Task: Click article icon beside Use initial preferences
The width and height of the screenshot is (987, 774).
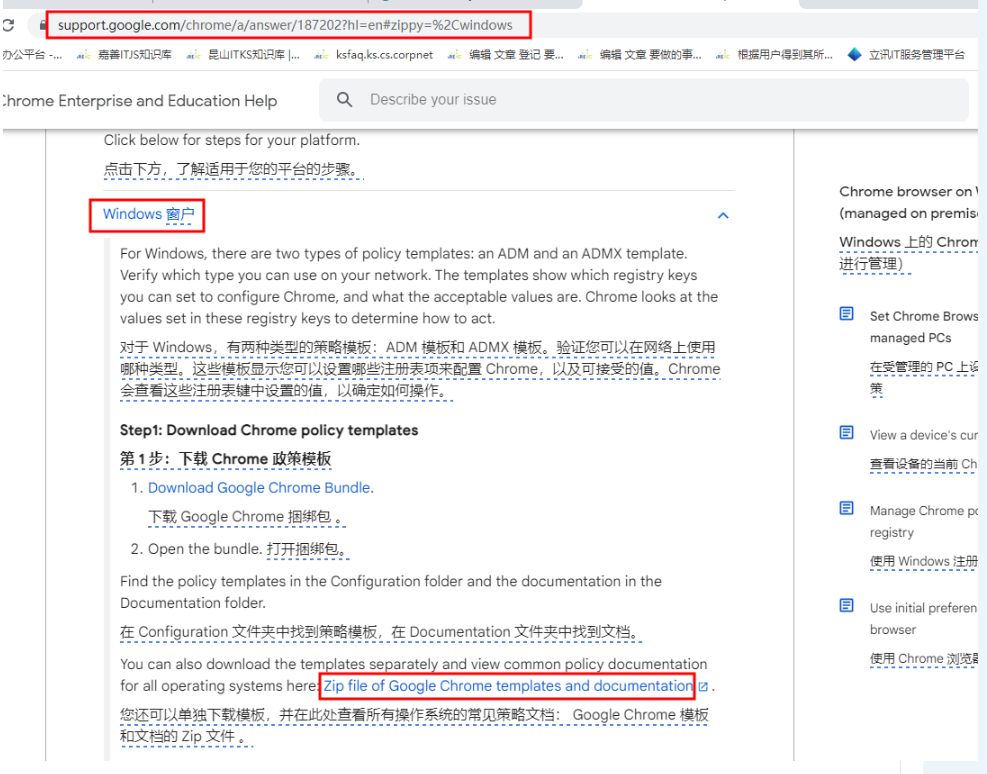Action: 847,605
